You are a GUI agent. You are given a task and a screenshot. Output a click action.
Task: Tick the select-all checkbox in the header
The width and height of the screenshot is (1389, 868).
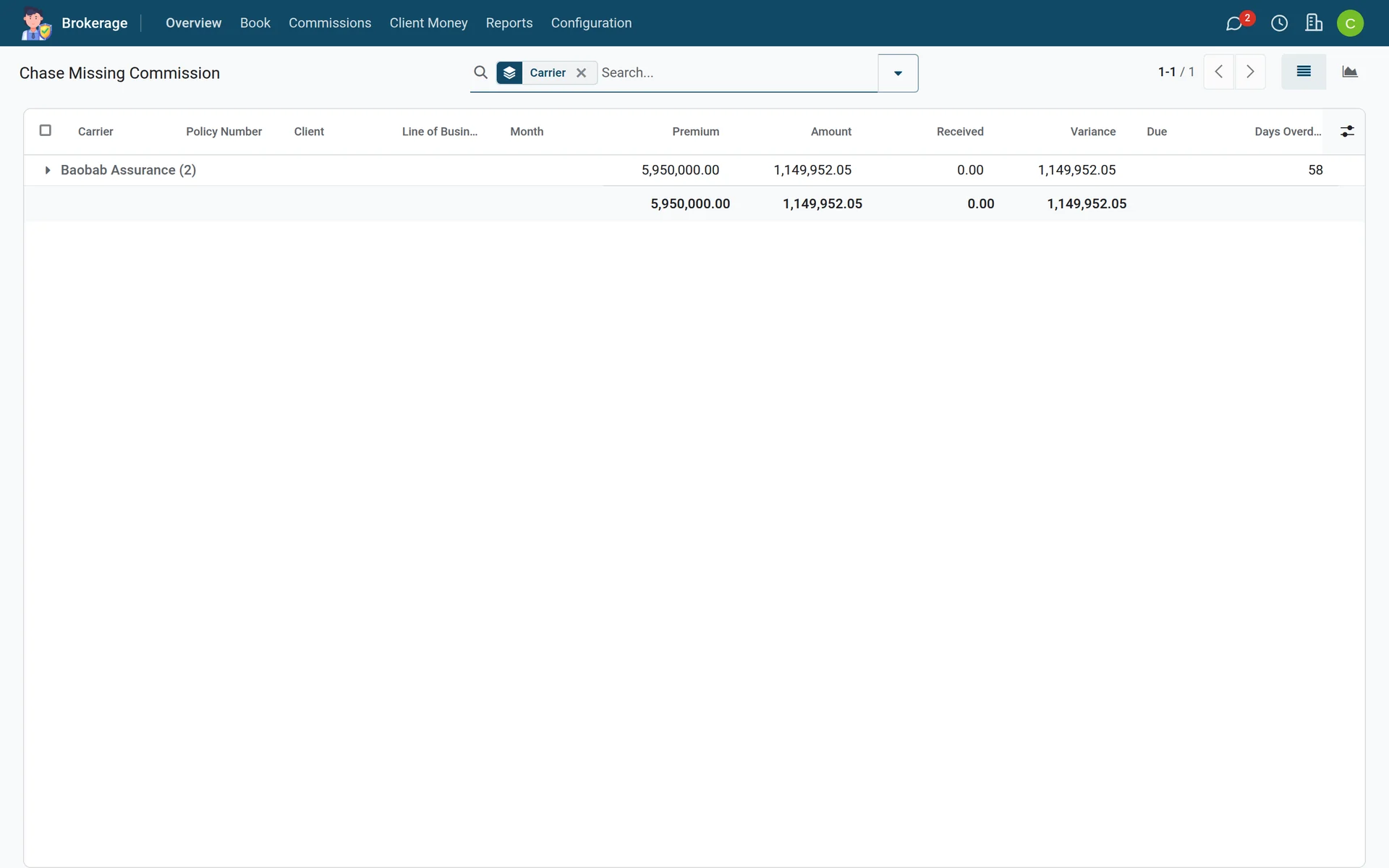click(45, 130)
